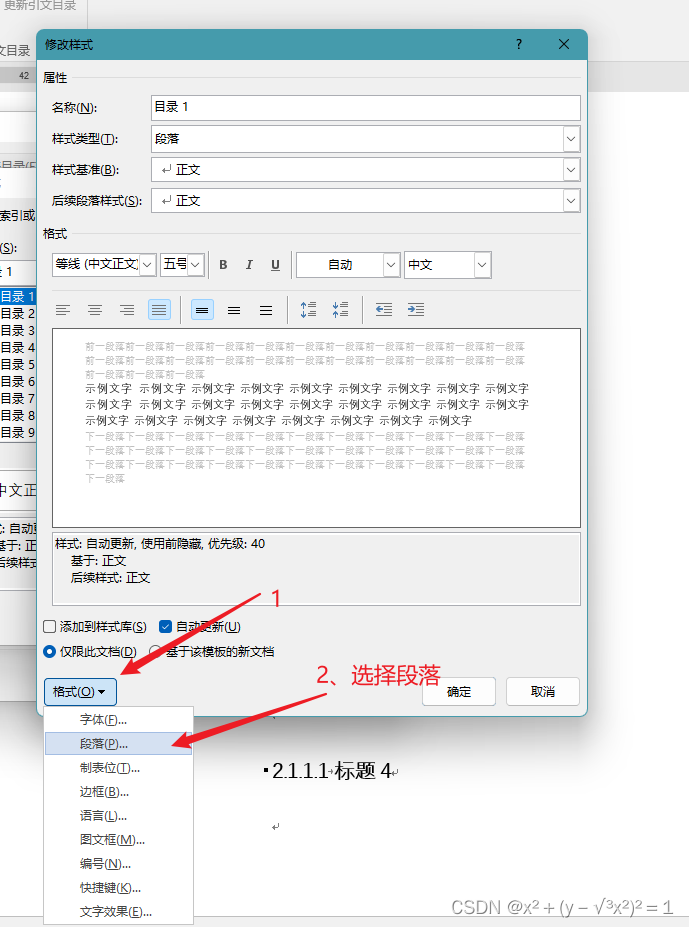Screen dimensions: 689x927
Task: Click heading 2.1.1.1 标题 4 in document
Action: (x=331, y=771)
